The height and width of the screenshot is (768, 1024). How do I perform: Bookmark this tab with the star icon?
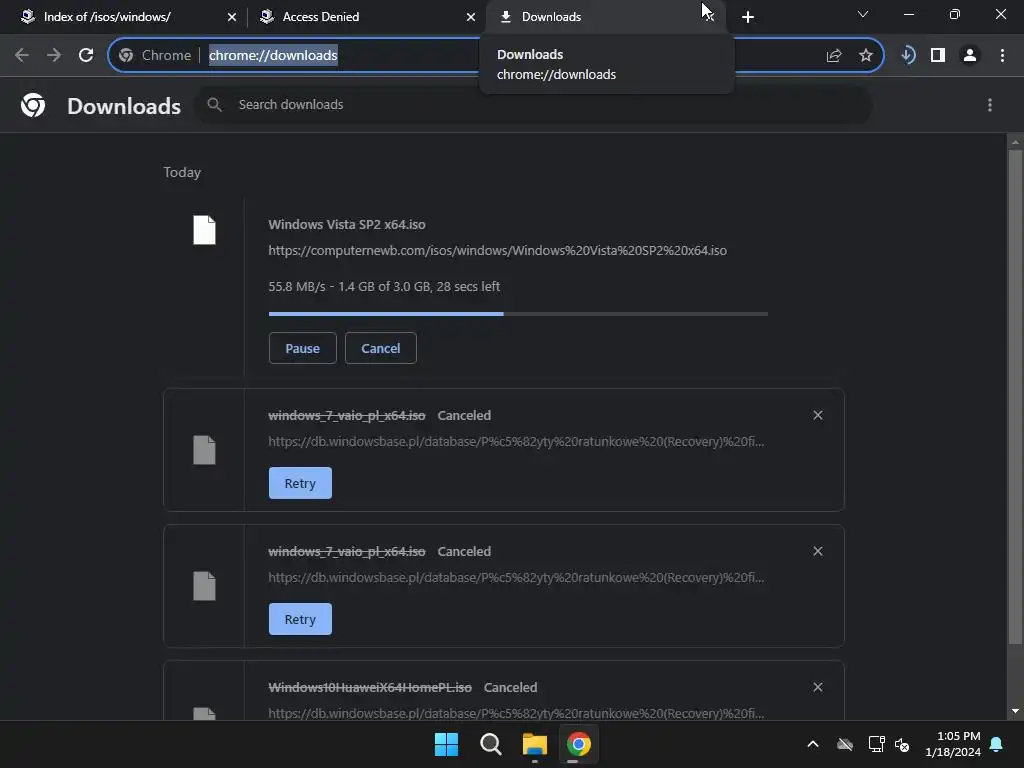[x=866, y=56]
